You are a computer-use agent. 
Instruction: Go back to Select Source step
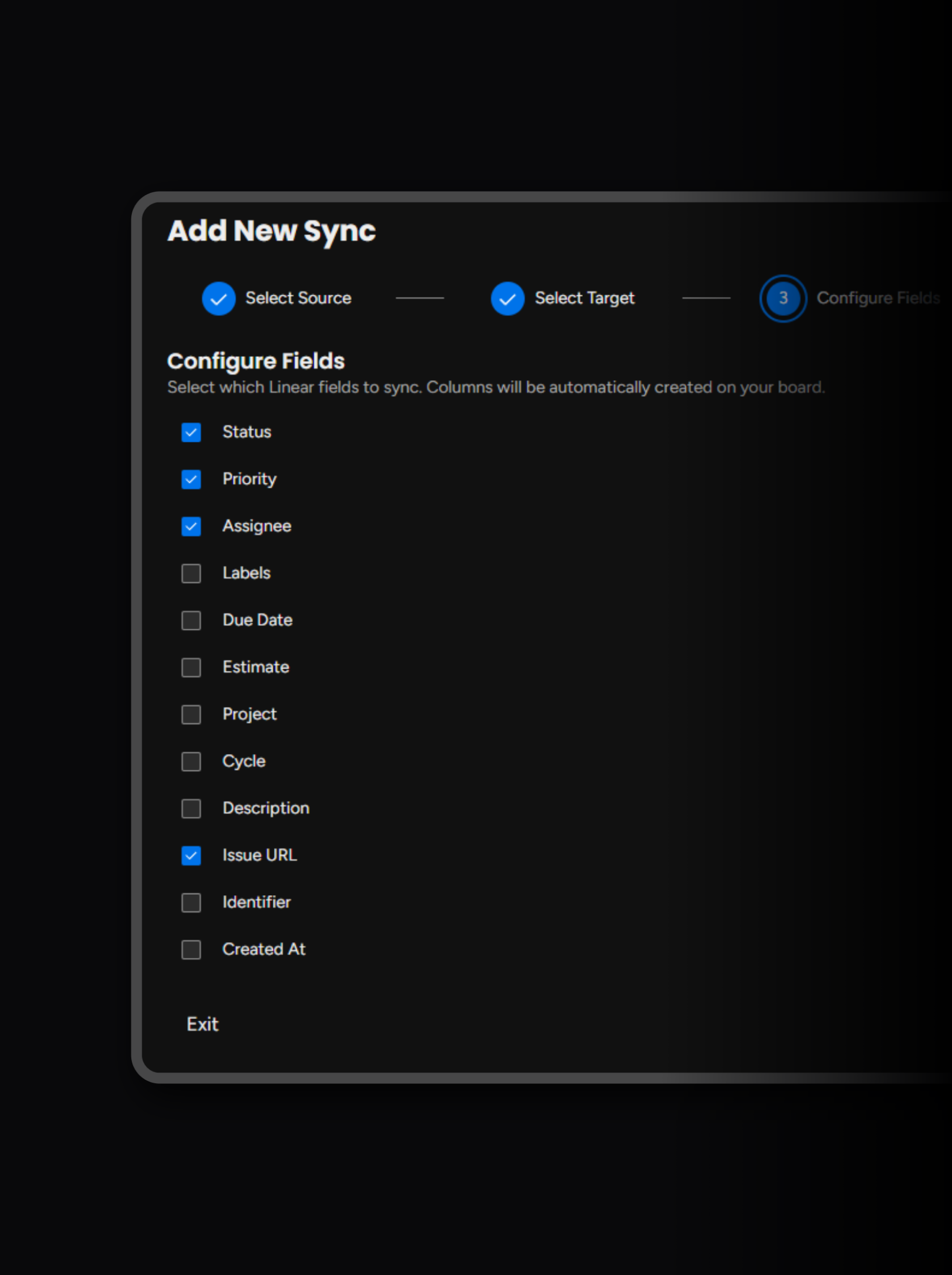point(298,298)
